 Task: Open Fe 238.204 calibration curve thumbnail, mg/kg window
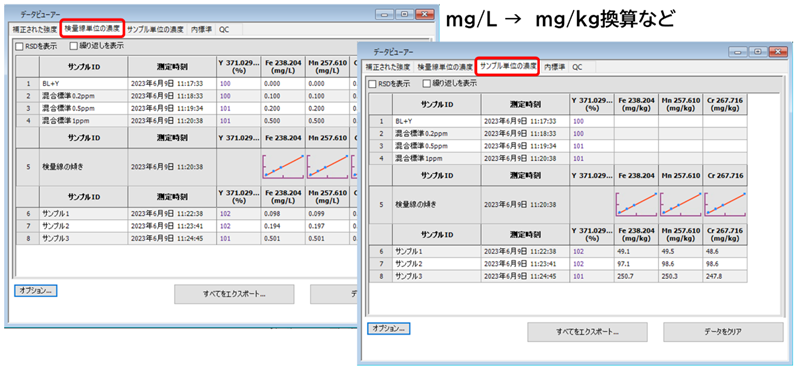[x=636, y=204]
